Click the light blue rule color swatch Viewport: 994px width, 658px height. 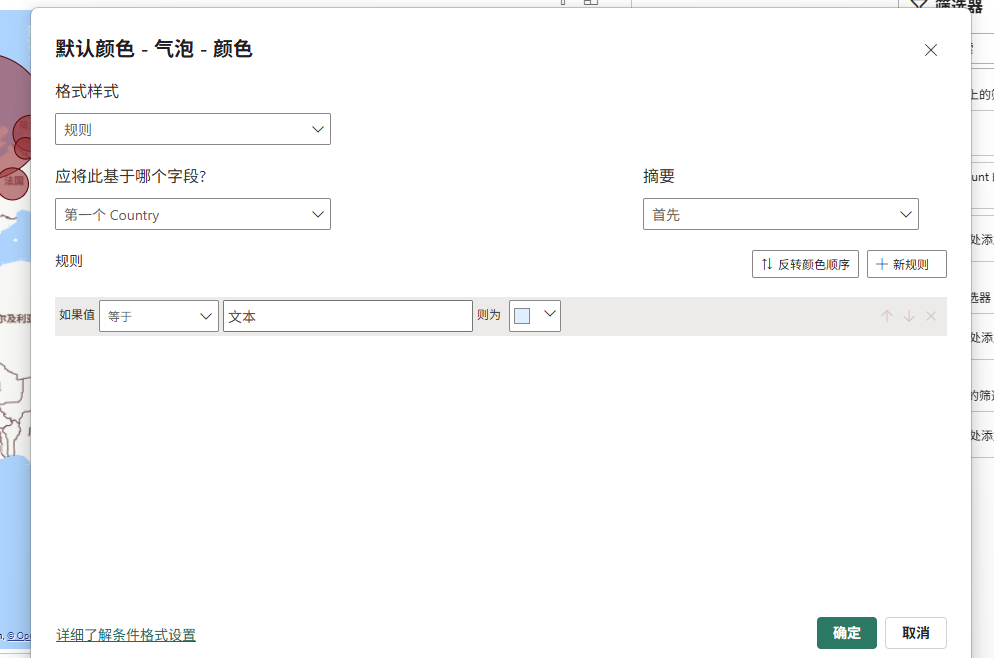pyautogui.click(x=522, y=316)
